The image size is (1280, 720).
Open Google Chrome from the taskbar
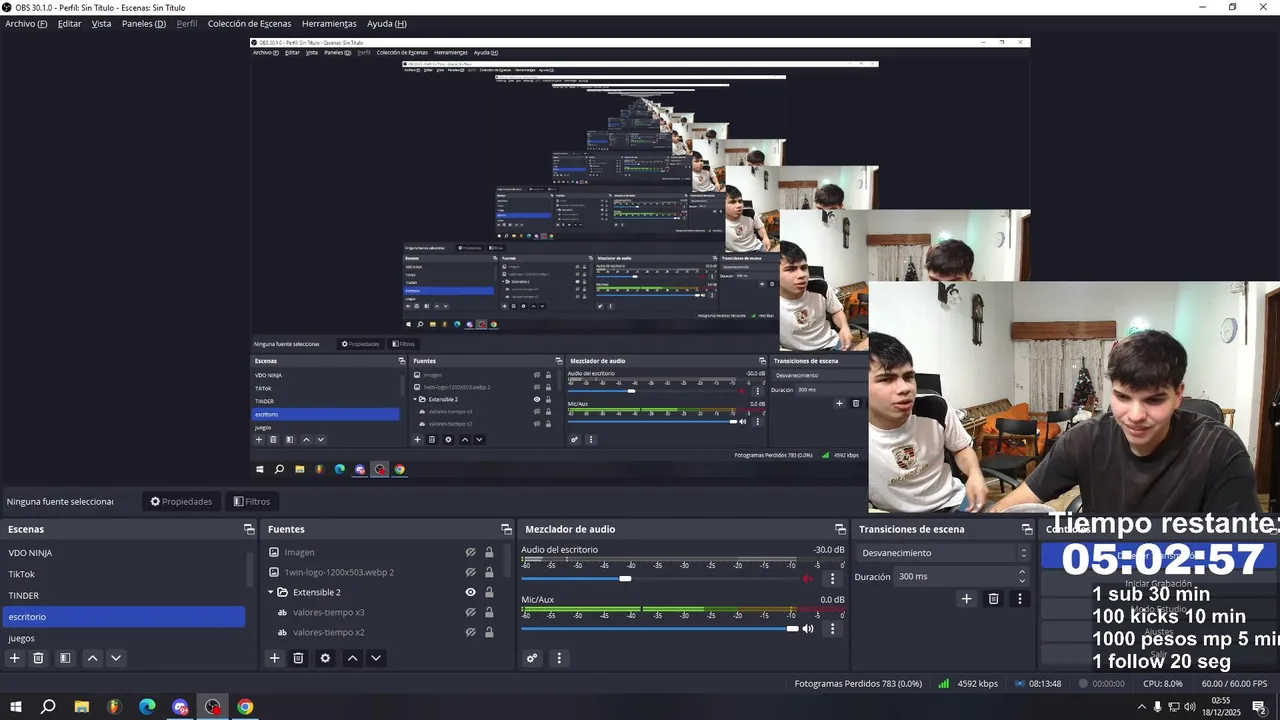pos(245,707)
